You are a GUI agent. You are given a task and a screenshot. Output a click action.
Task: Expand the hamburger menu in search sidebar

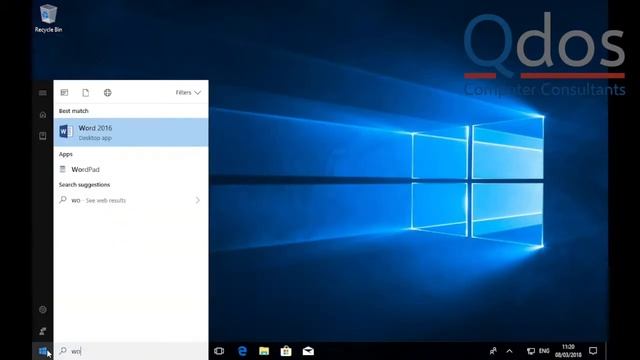click(x=42, y=93)
